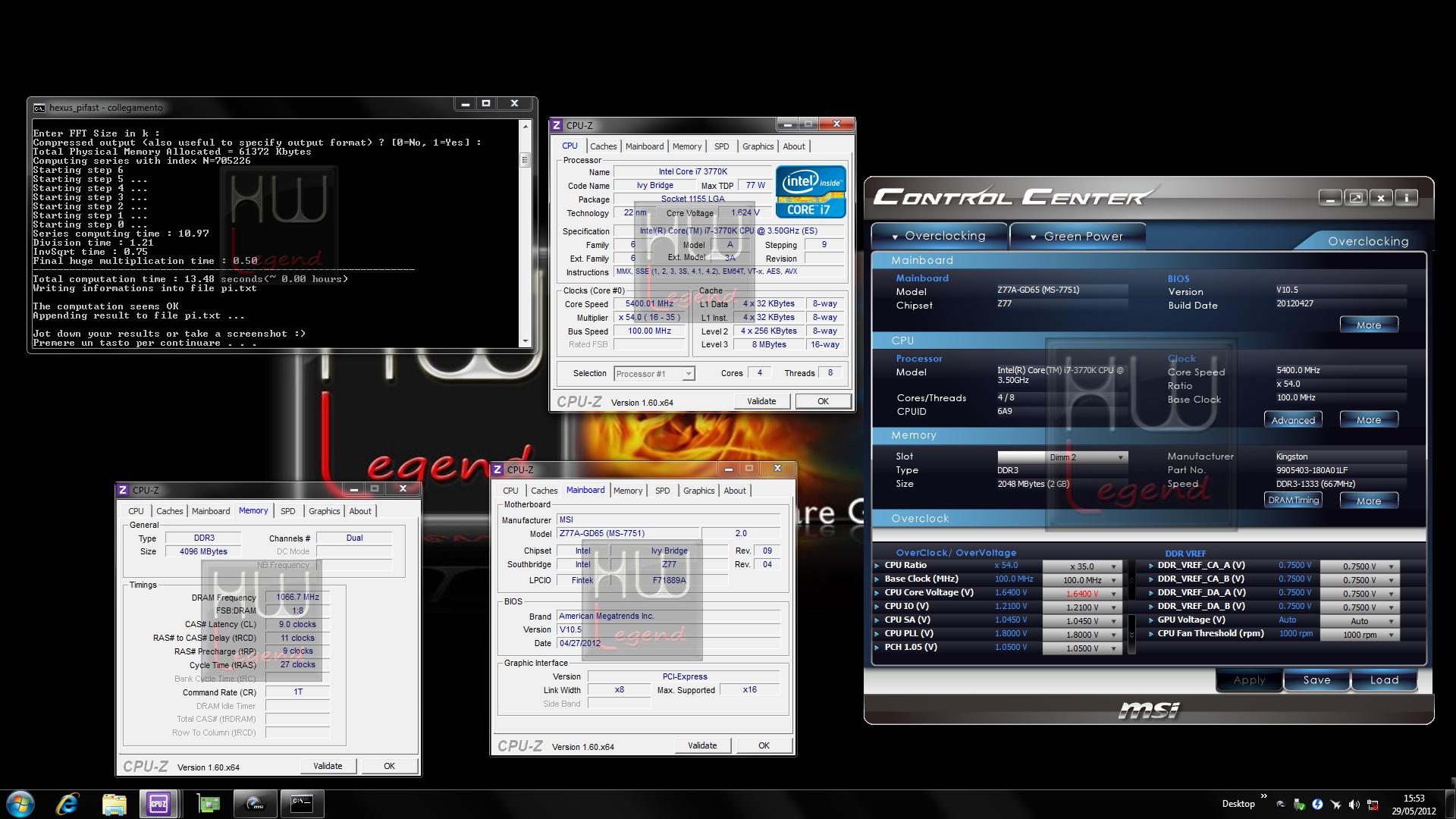The image size is (1456, 819).
Task: Click More button in Memory section
Action: [1368, 500]
